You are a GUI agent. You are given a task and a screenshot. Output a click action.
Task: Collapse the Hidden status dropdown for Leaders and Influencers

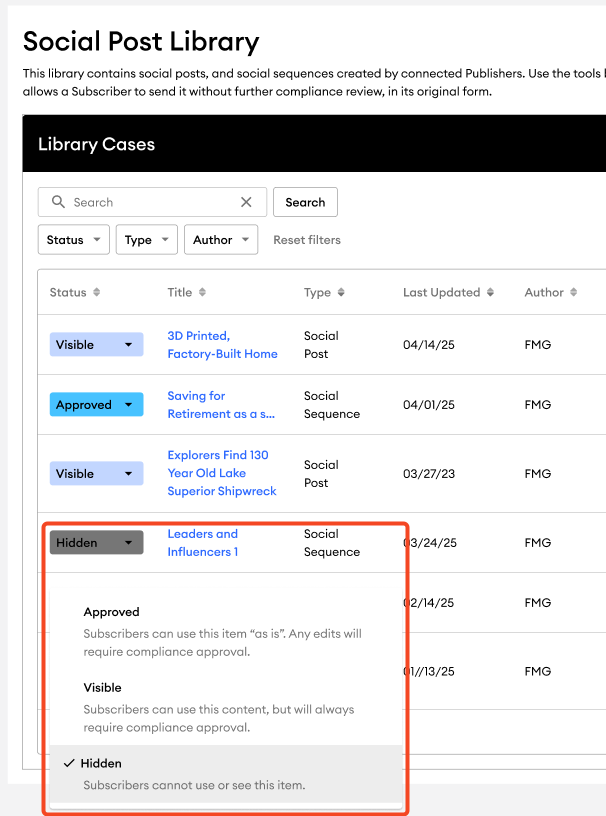pos(96,543)
